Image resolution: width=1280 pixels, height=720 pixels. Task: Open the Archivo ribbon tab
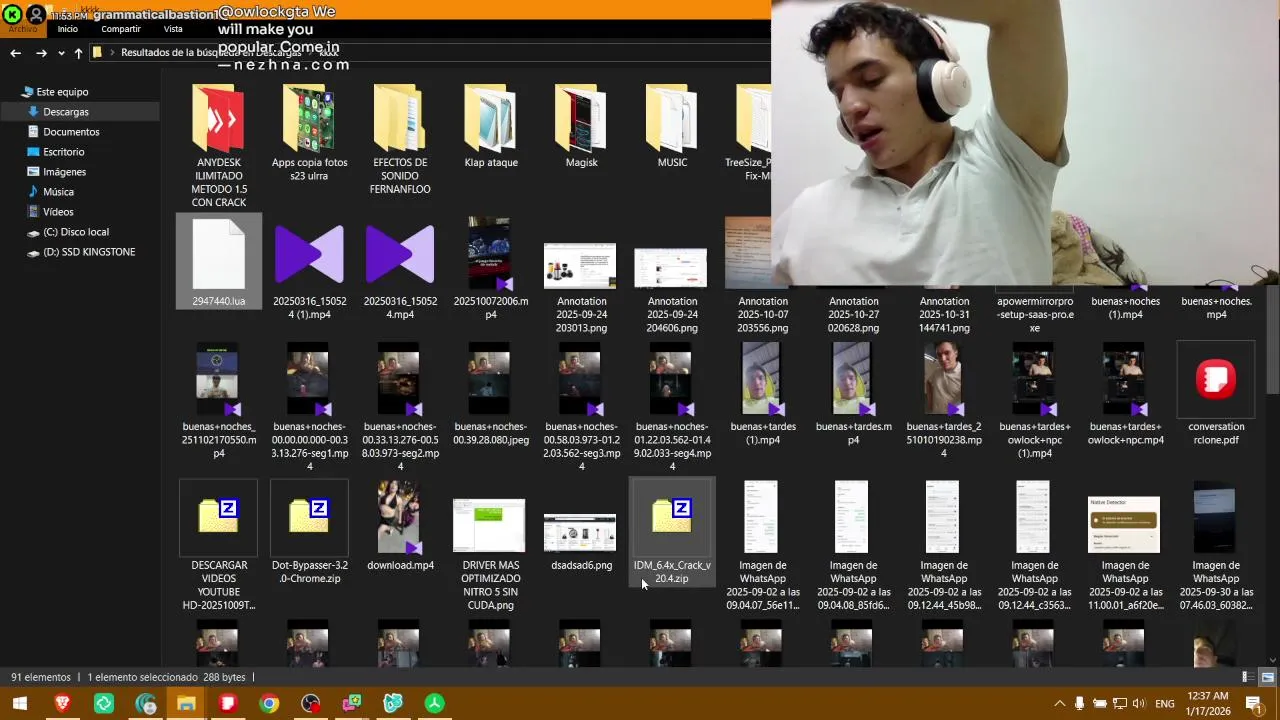23,29
